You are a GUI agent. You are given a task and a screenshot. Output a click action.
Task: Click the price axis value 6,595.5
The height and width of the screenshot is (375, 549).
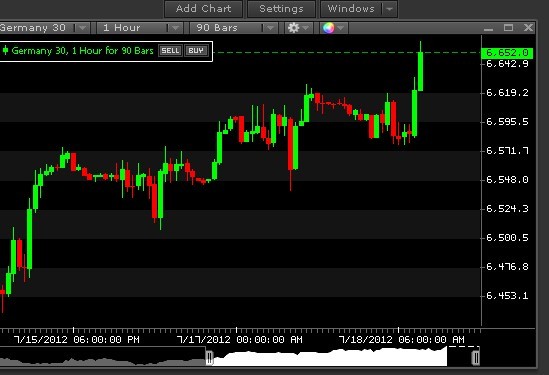[x=507, y=122]
